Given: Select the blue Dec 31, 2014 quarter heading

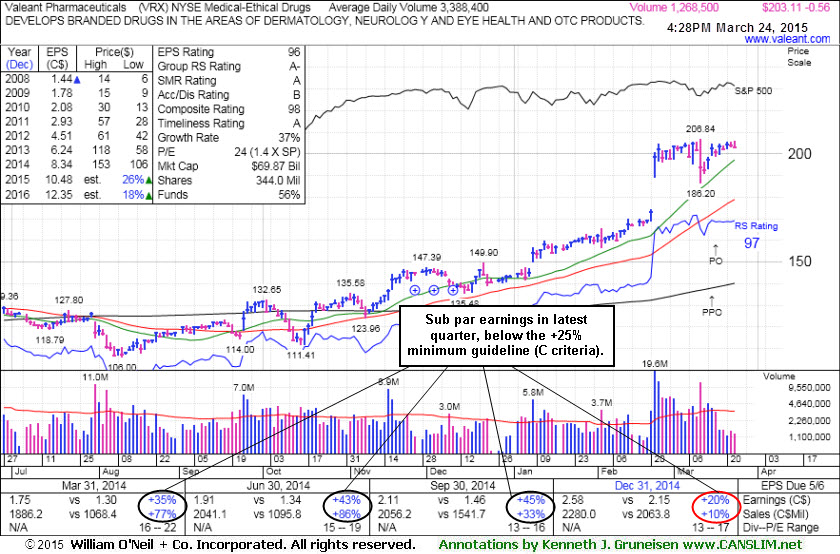Looking at the screenshot, I should coord(647,486).
